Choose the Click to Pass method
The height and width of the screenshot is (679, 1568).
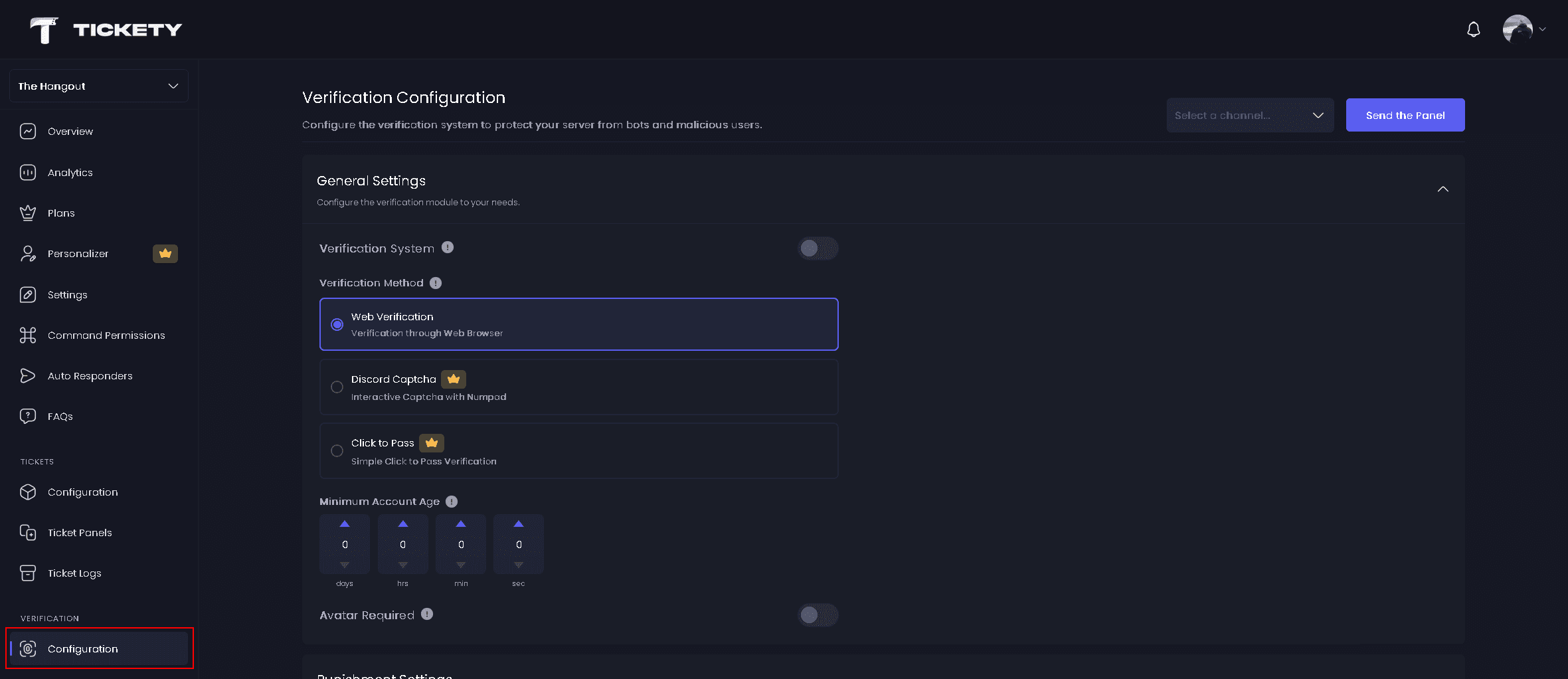(x=337, y=451)
